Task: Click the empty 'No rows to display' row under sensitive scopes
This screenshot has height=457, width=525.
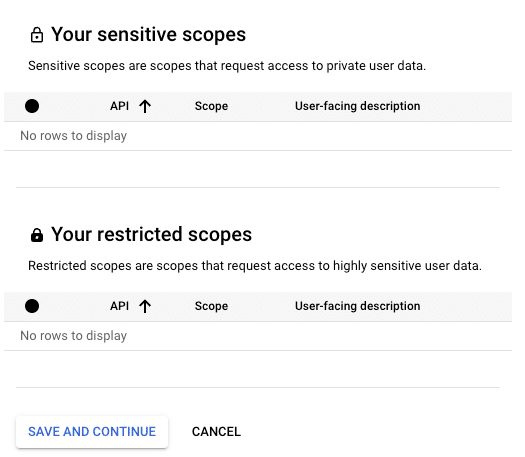Action: [x=258, y=136]
